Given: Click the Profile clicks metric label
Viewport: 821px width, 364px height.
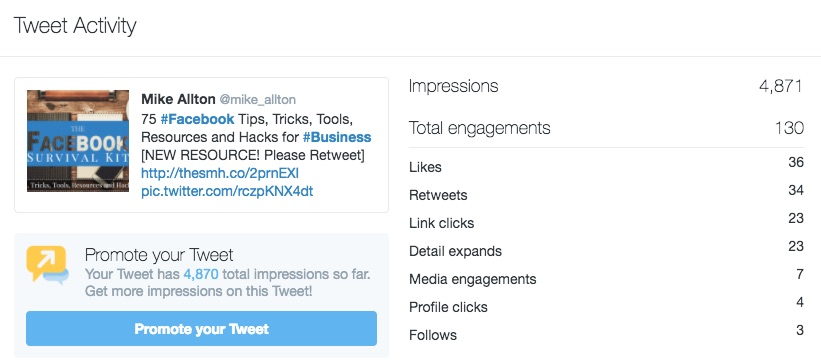Looking at the screenshot, I should coord(448,307).
